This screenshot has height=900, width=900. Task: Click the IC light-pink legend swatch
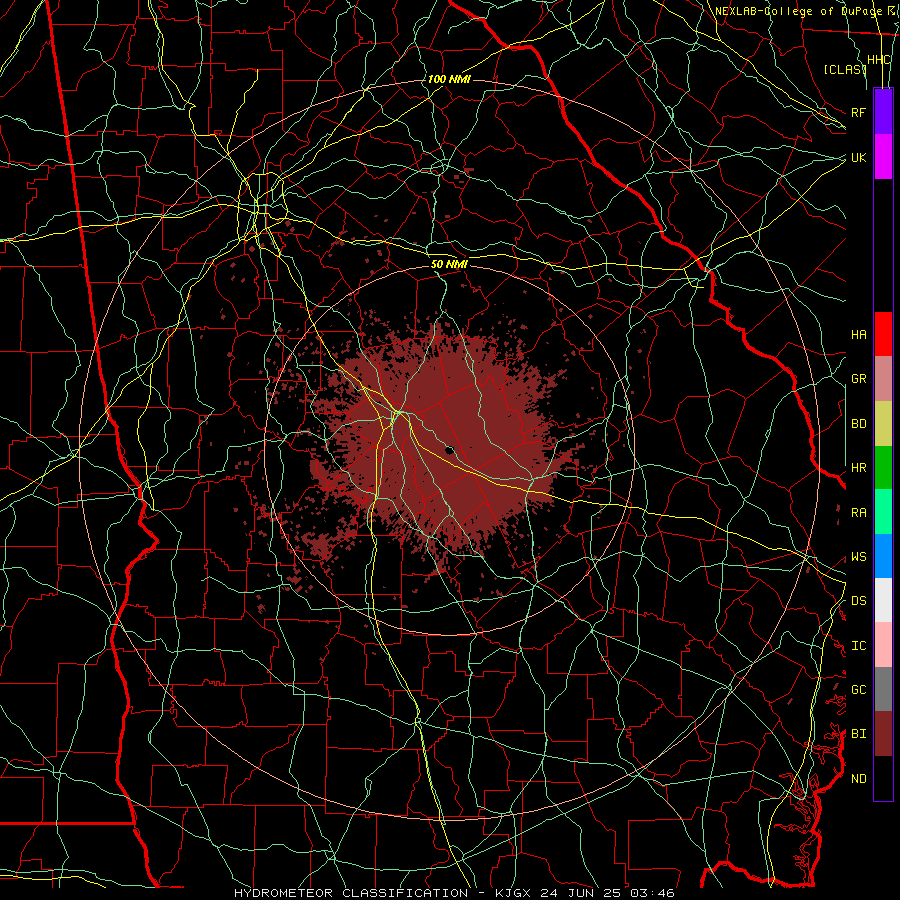pos(883,645)
